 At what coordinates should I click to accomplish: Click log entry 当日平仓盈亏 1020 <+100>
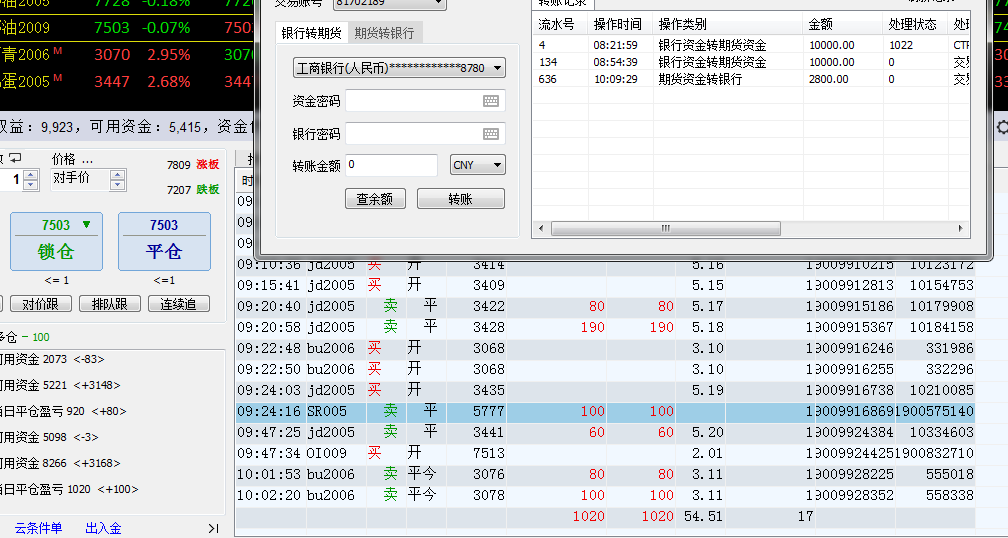click(x=69, y=489)
